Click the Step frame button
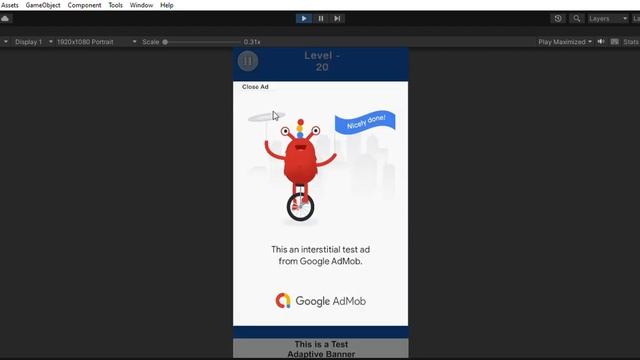Image resolution: width=640 pixels, height=360 pixels. [337, 18]
